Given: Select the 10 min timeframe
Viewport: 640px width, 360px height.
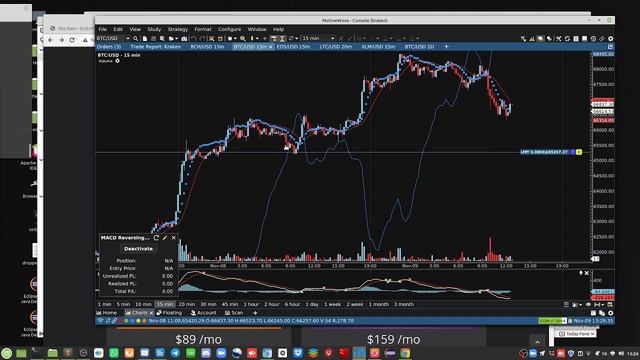Looking at the screenshot, I should (143, 304).
